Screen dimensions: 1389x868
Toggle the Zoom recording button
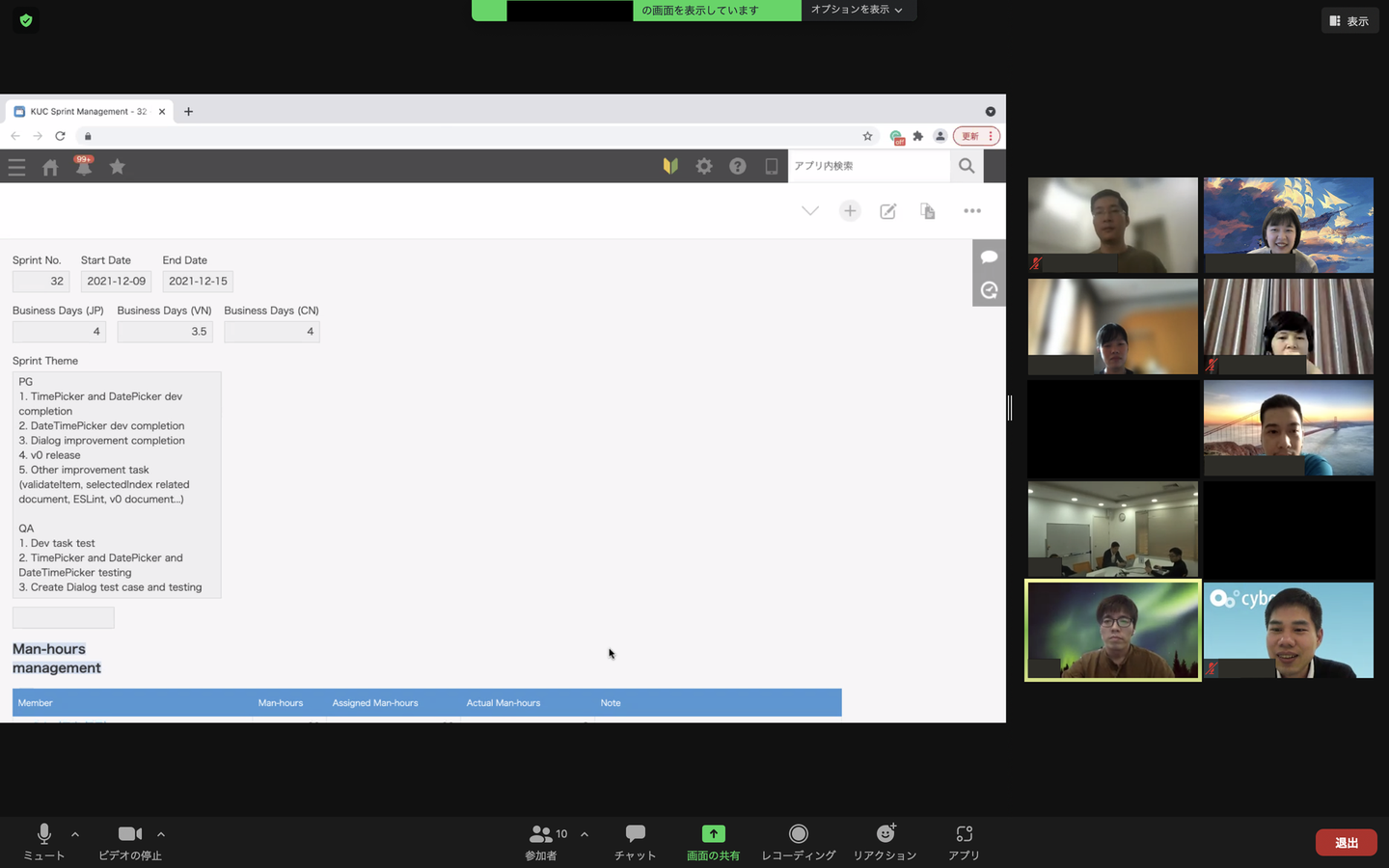pos(799,842)
